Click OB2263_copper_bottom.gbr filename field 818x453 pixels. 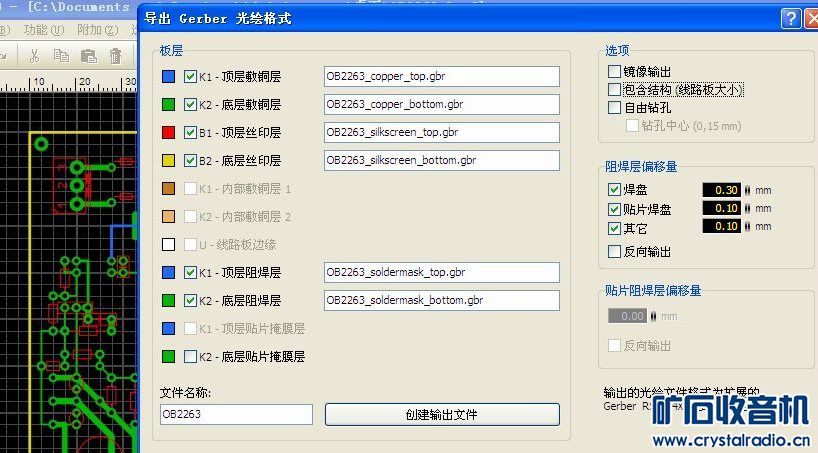tap(442, 104)
